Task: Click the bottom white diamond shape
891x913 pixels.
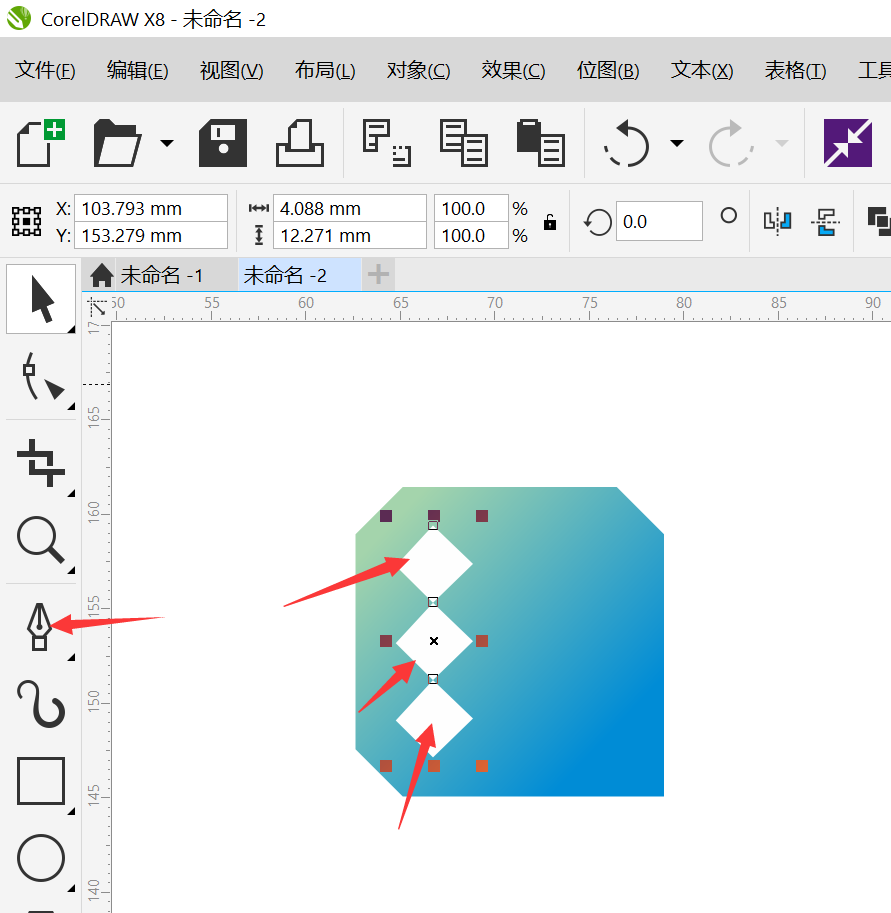Action: pos(434,719)
